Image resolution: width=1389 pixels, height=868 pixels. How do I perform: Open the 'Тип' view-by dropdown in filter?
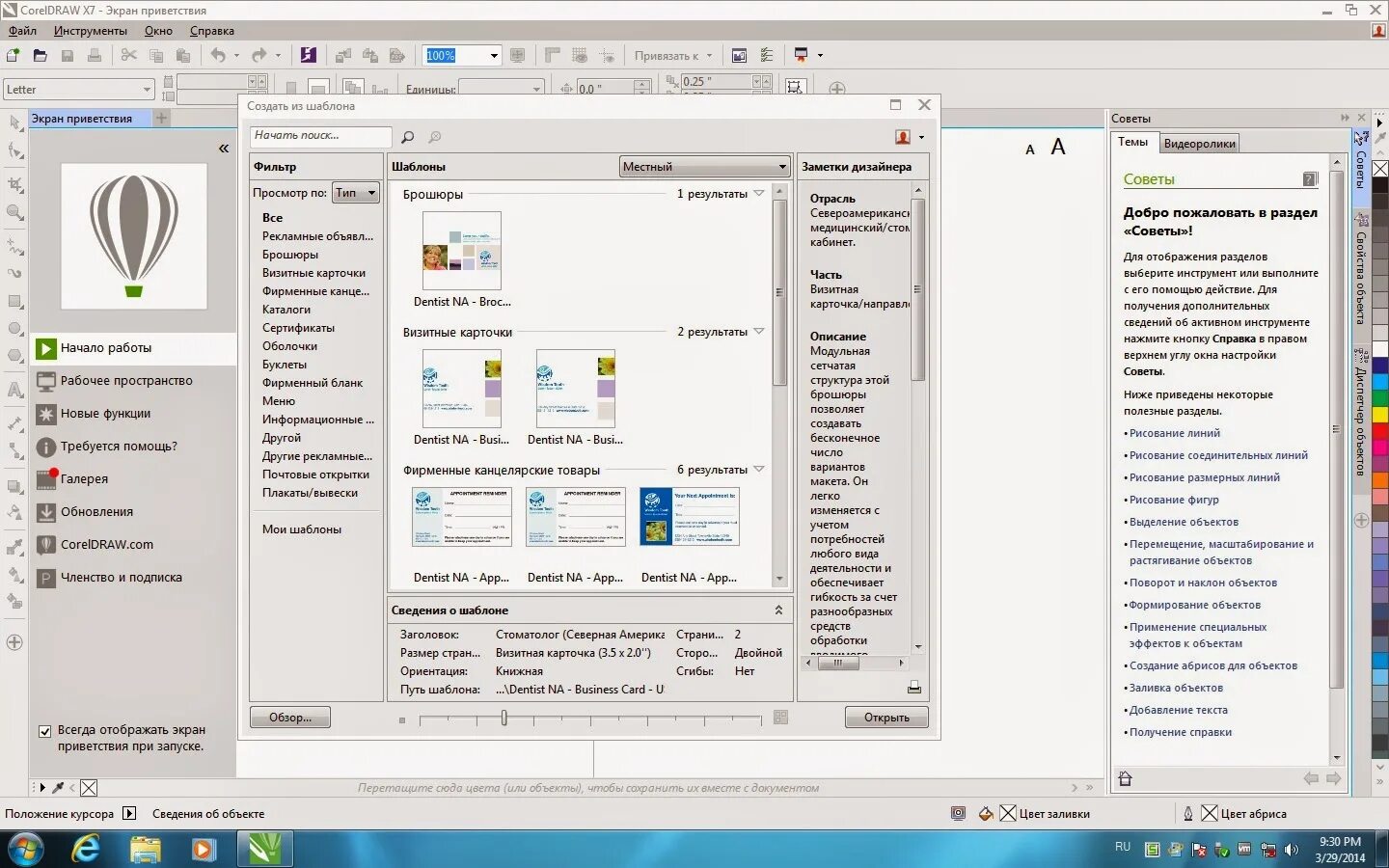tap(355, 193)
